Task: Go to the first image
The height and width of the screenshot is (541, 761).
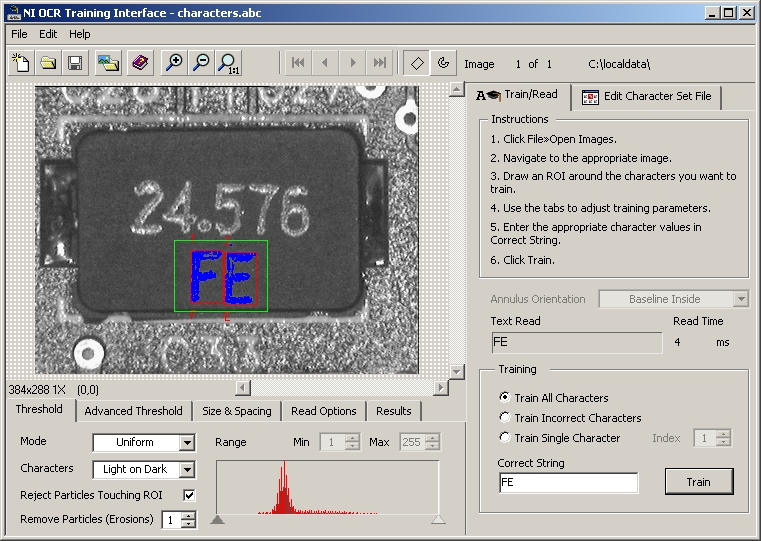Action: [x=298, y=63]
